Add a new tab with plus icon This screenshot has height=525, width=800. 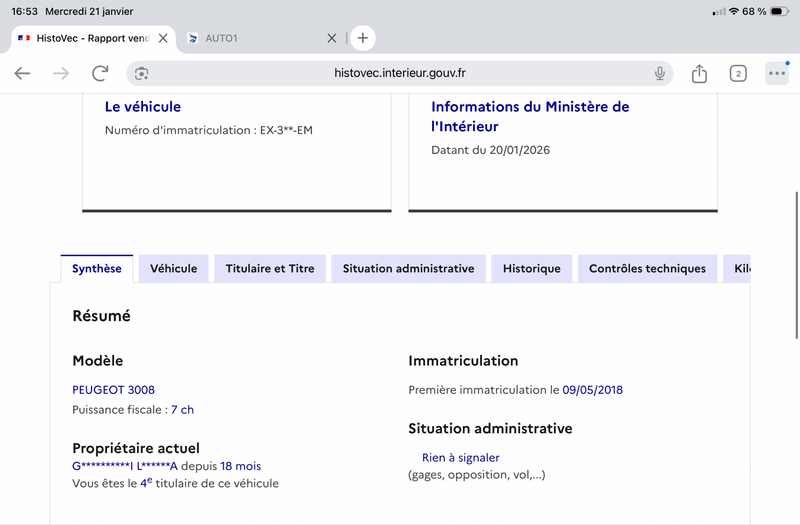363,38
